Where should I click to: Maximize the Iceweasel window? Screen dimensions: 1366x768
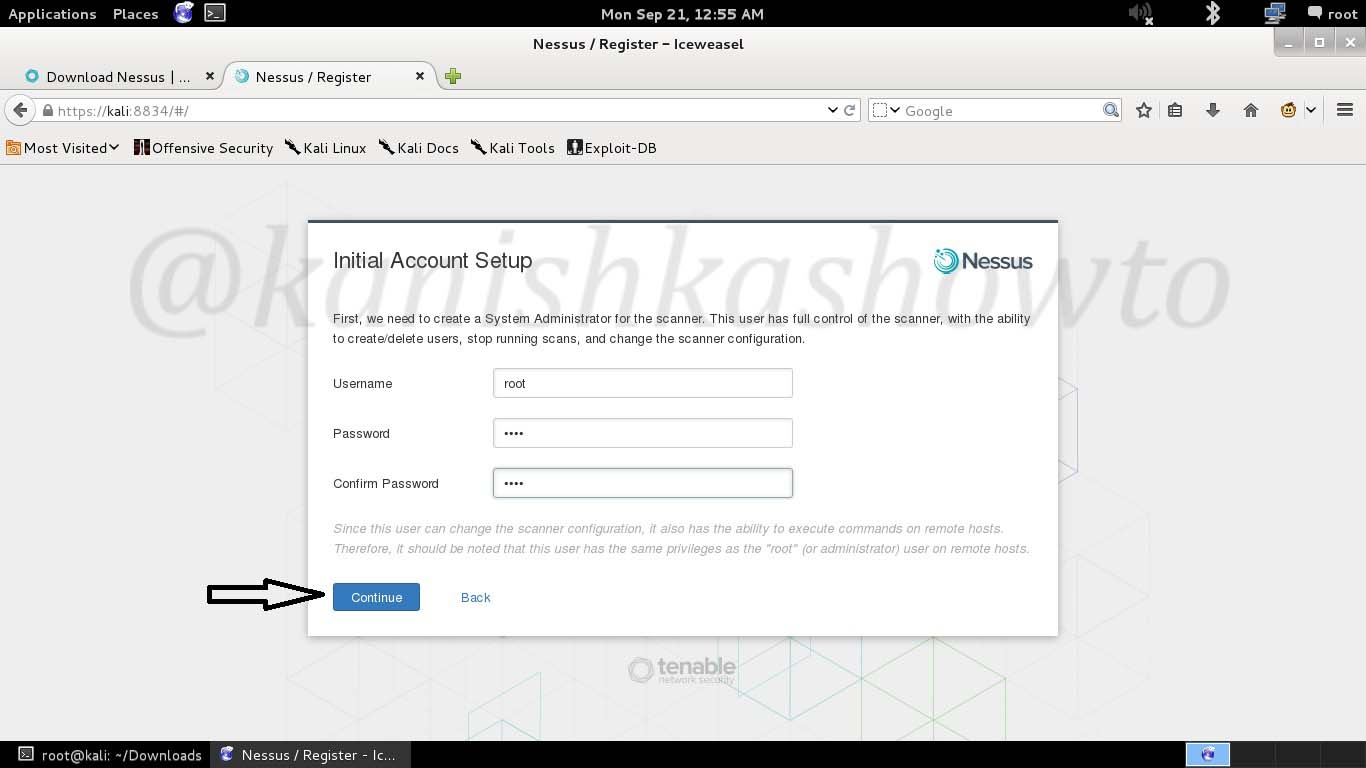coord(1320,42)
